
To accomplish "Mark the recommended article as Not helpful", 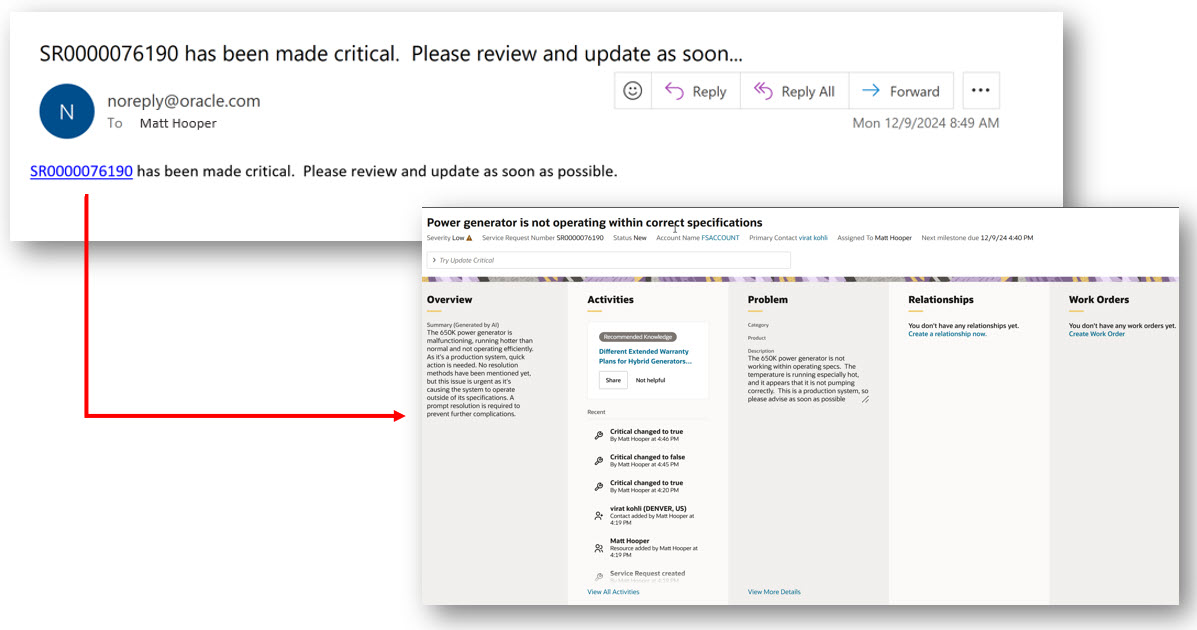I will (x=650, y=380).
